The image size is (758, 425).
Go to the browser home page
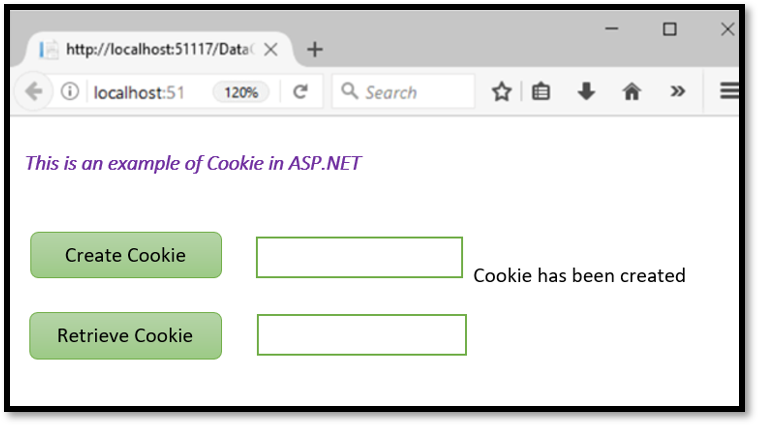(631, 92)
